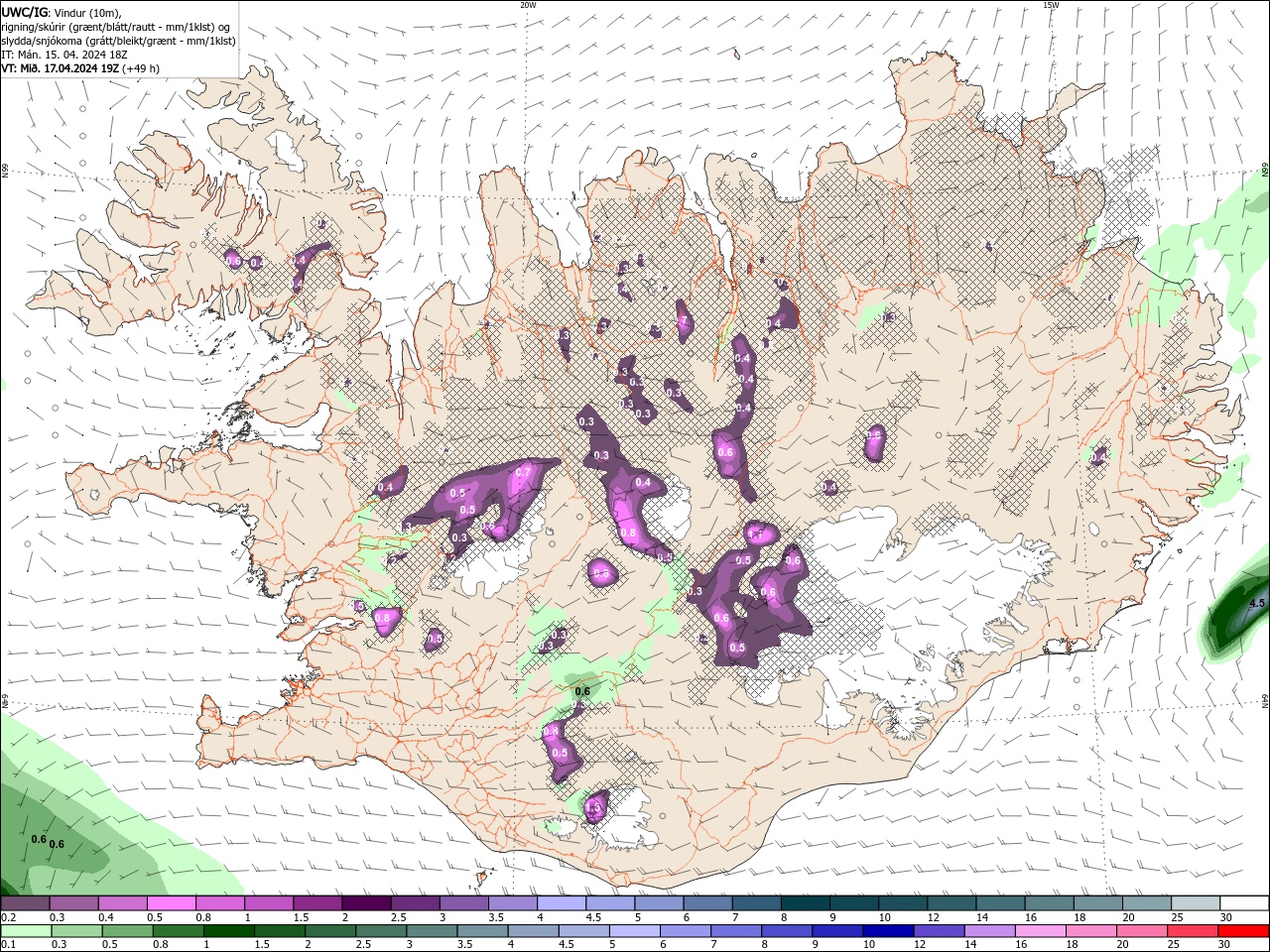Click the first dusky purple 0.2–0.3 swatch in upper legend
Image resolution: width=1270 pixels, height=952 pixels.
click(x=25, y=903)
